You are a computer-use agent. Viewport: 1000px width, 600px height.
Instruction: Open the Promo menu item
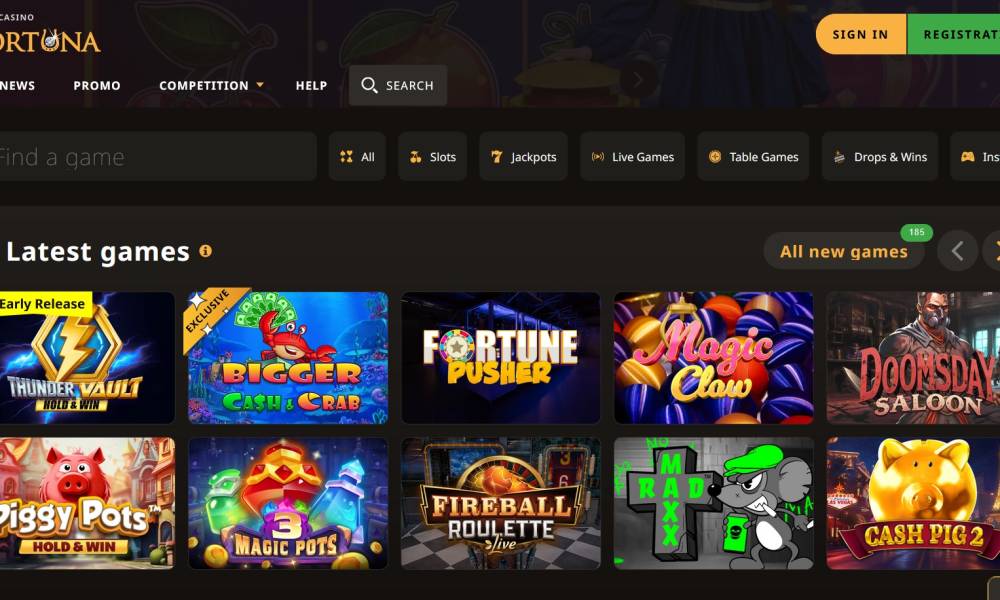[97, 85]
